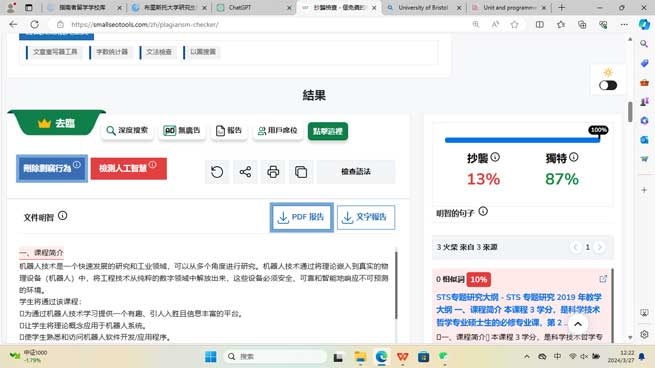Select the user seats option
Screen dimensions: 655x368
pos(278,131)
